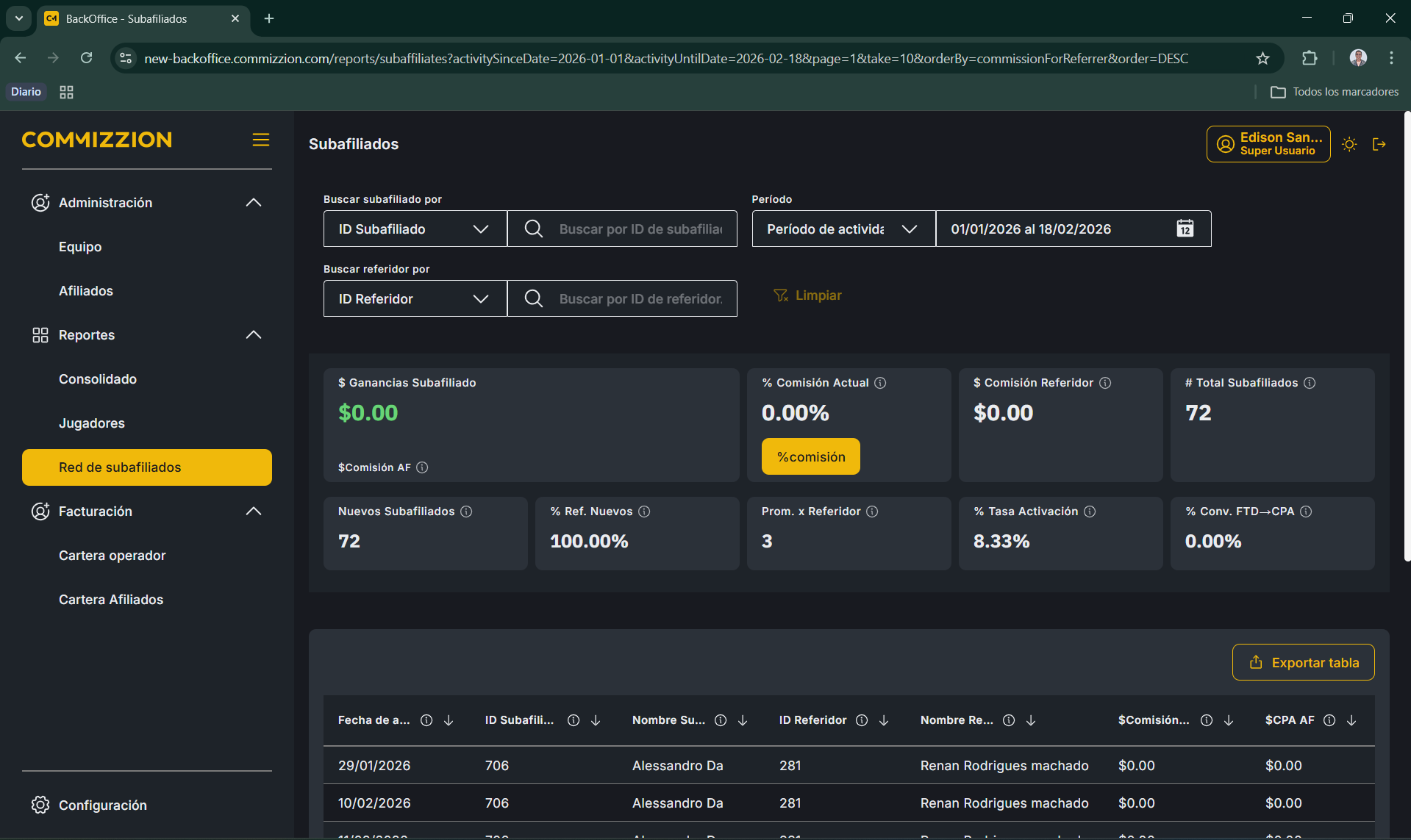
Task: Open the calendar date picker icon
Action: 1185,229
